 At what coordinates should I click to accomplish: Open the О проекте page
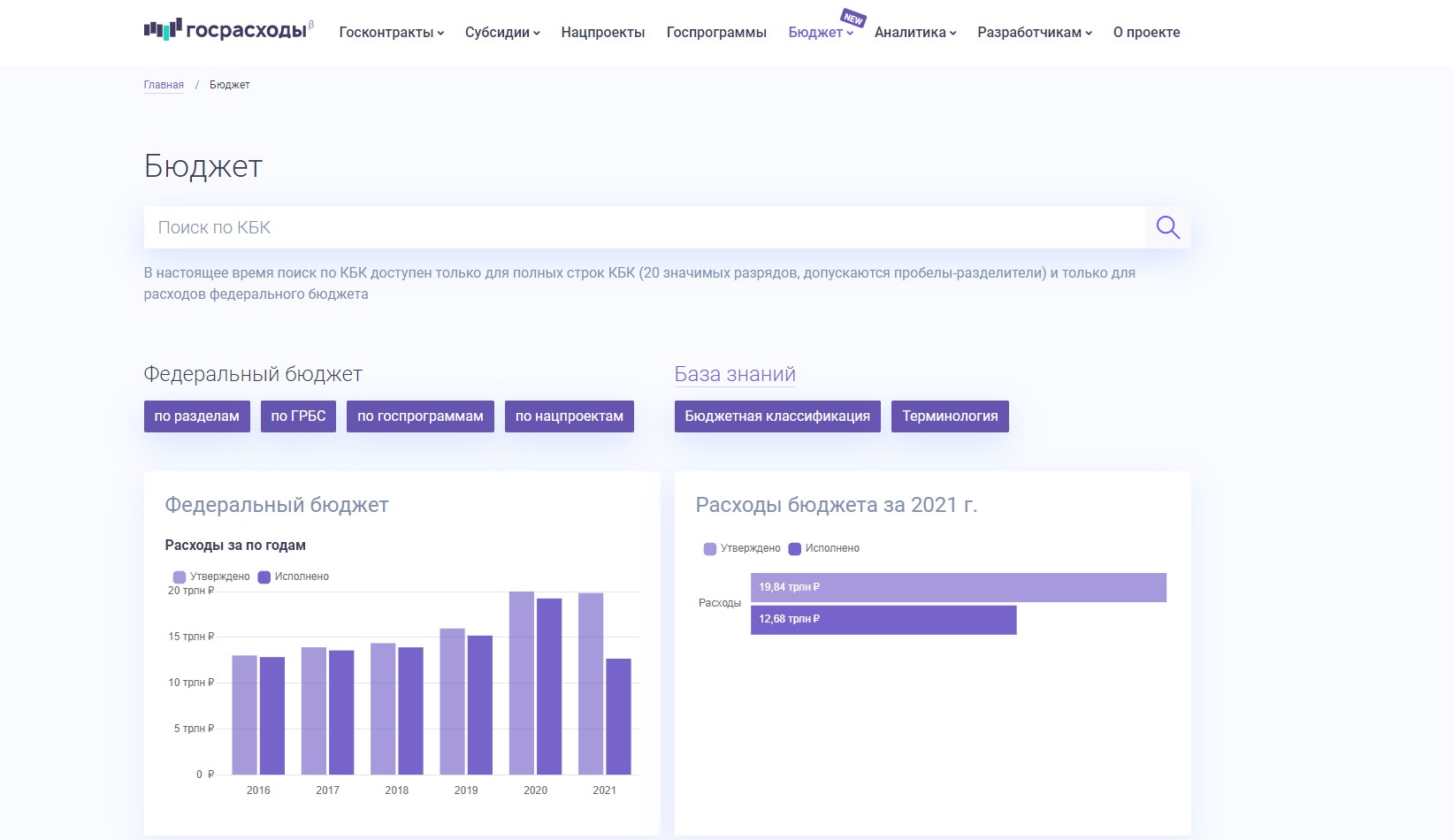pos(1146,32)
